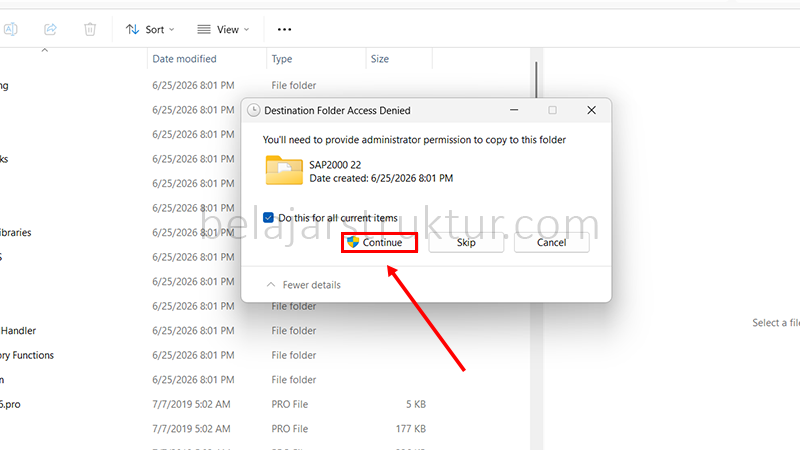
Task: Sort by the Type column header
Action: coord(282,59)
